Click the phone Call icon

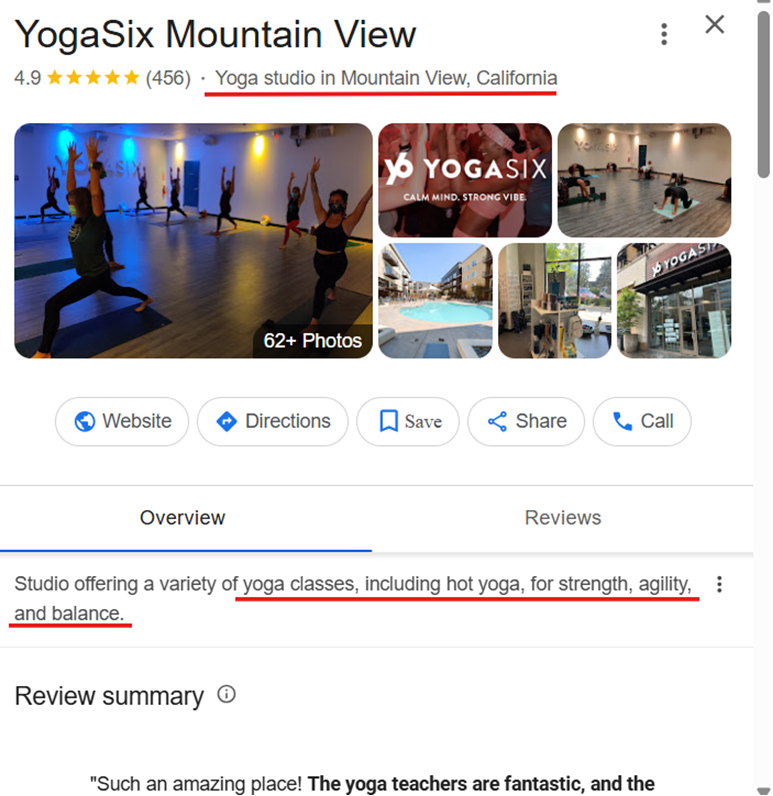[622, 421]
